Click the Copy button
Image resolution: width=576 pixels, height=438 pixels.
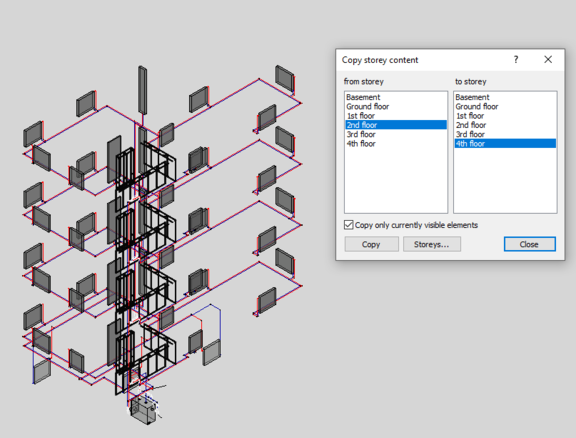[371, 244]
